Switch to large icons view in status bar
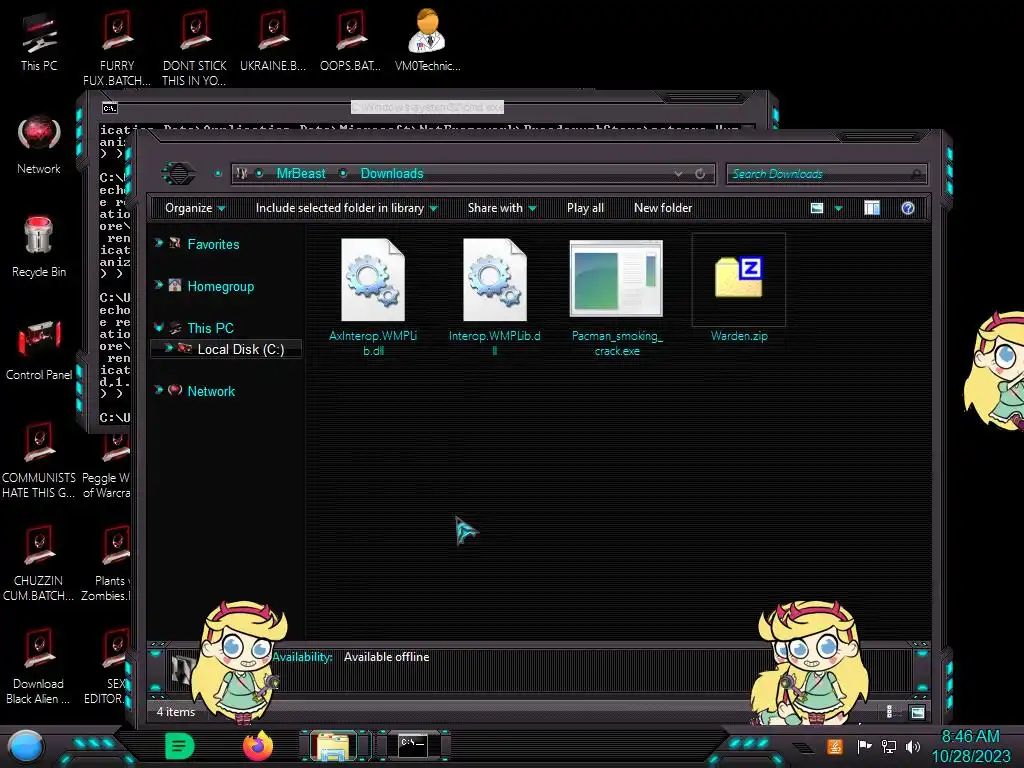 tap(918, 712)
